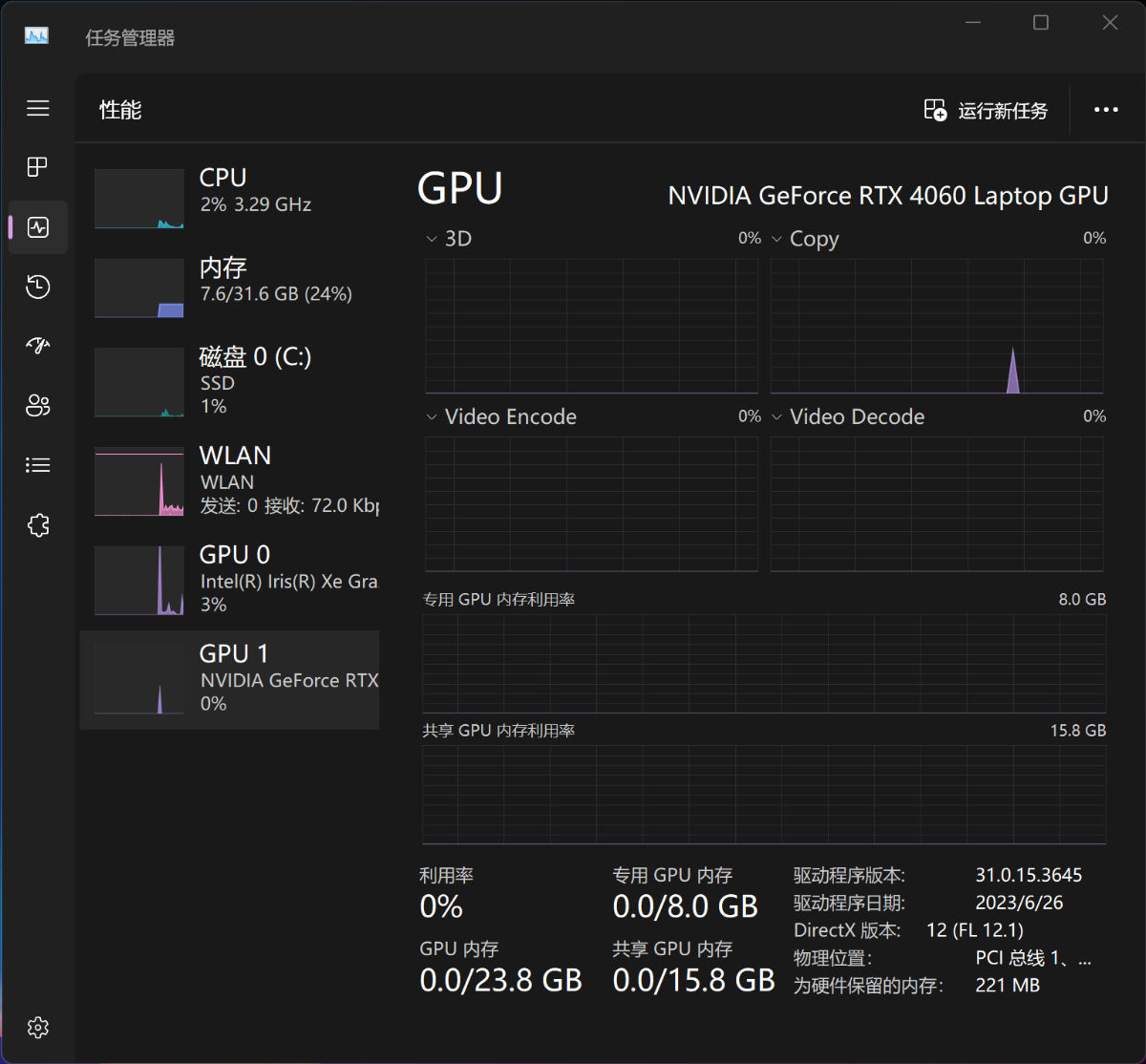Screen dimensions: 1146x1064
Task: Open the three-dot more options menu
Action: (x=1106, y=110)
